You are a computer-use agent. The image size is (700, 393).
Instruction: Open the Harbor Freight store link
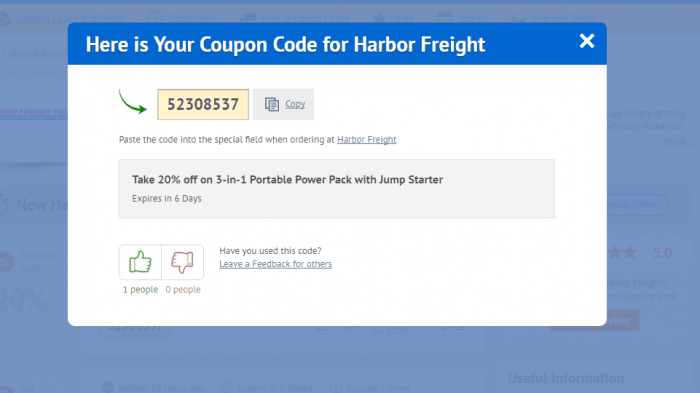click(x=367, y=139)
